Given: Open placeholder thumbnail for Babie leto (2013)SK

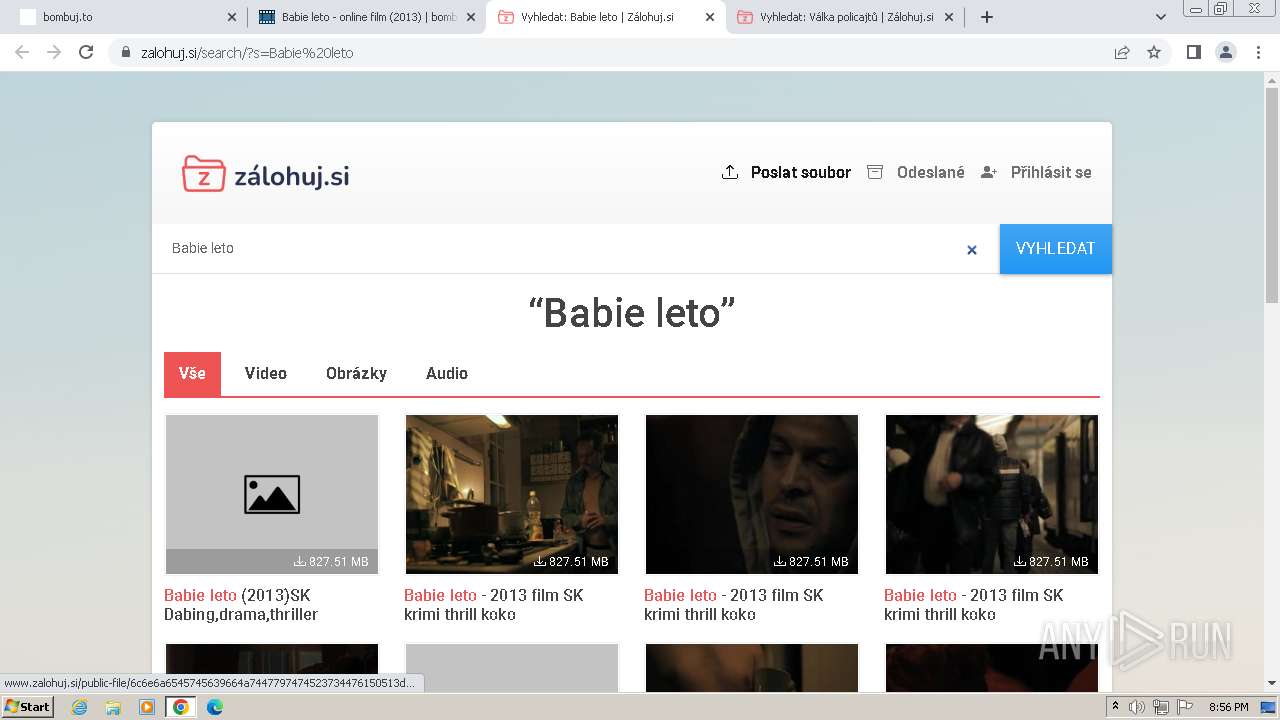Looking at the screenshot, I should point(272,494).
